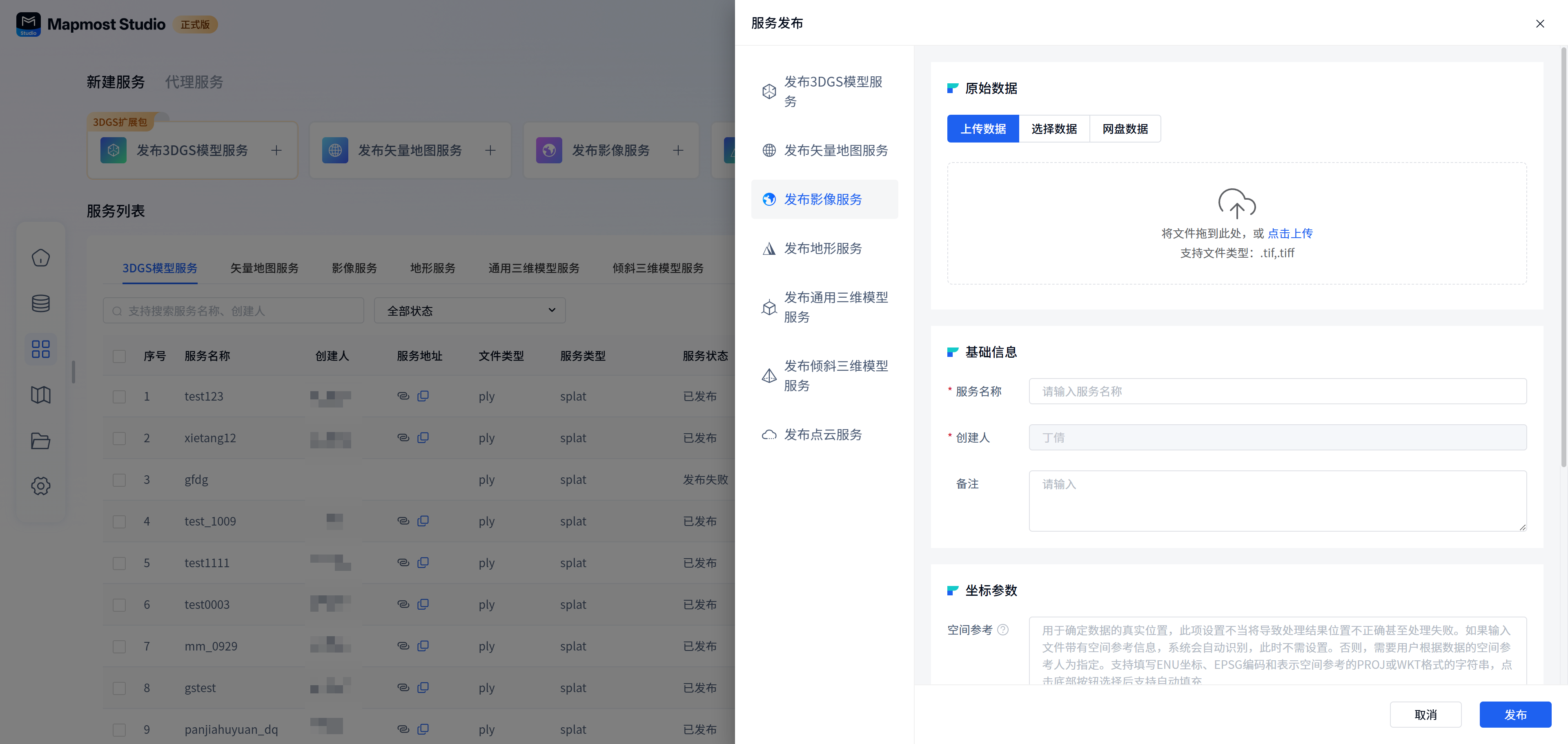Open settings gear in left sidebar
Image resolution: width=1568 pixels, height=744 pixels.
pos(41,486)
